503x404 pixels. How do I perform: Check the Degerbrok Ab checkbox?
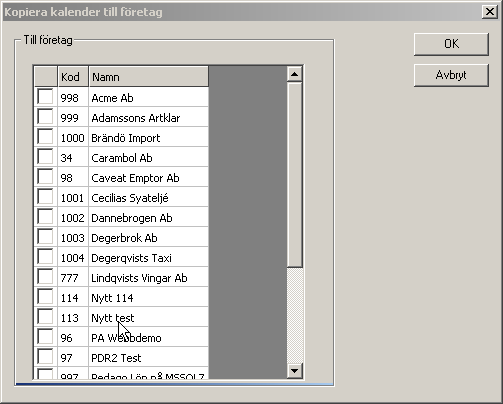pos(45,237)
